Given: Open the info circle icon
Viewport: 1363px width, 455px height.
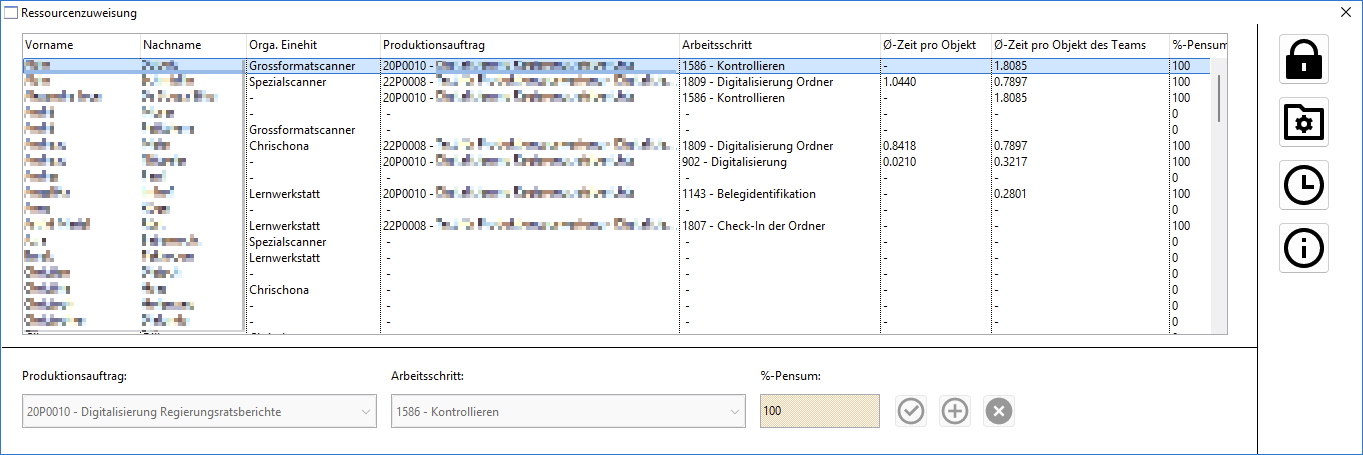Looking at the screenshot, I should pos(1305,248).
